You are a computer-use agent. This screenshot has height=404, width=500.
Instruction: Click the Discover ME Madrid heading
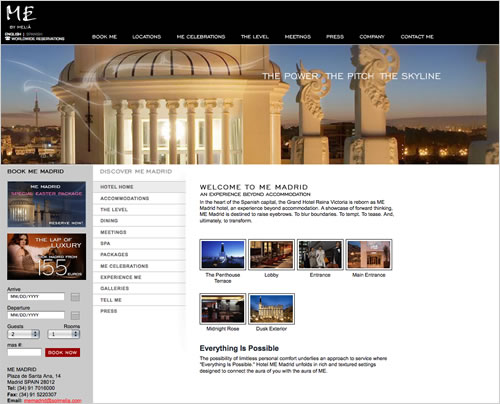tap(136, 171)
